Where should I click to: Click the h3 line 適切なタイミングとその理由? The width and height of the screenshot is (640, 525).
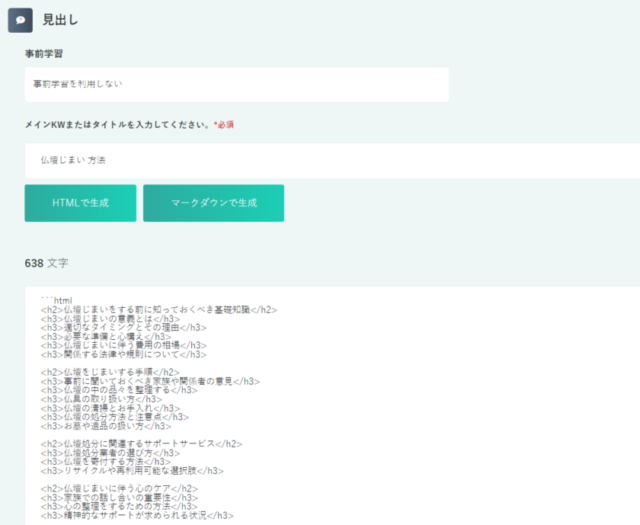pos(124,328)
